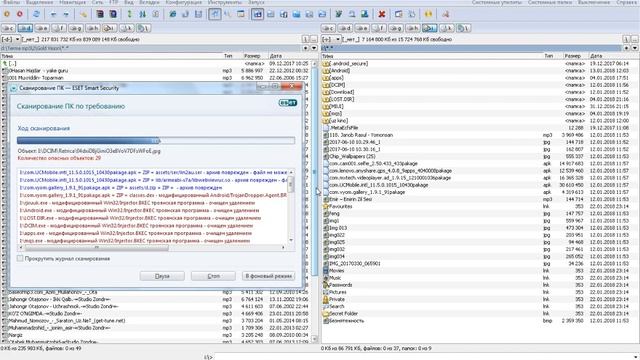Open left panel directory history arrow
Viewport: 640px width, 360px height.
314,48
